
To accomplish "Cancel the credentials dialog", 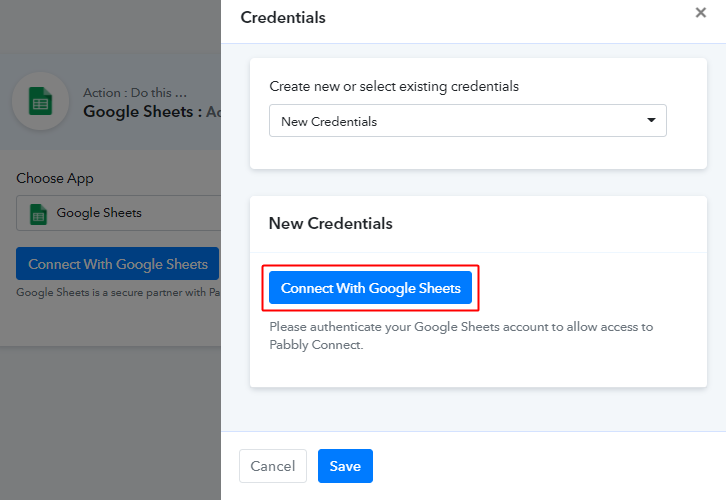I will point(273,466).
